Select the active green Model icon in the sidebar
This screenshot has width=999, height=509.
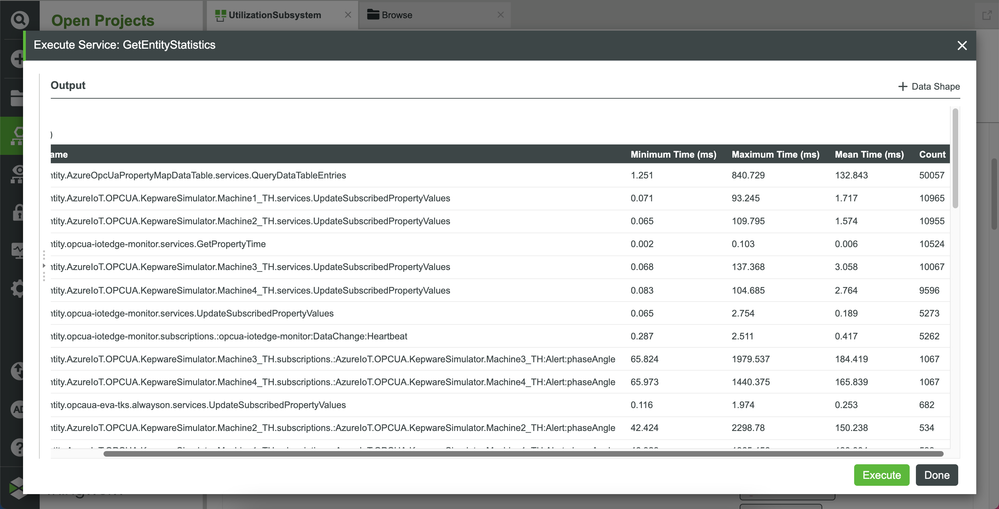17,136
